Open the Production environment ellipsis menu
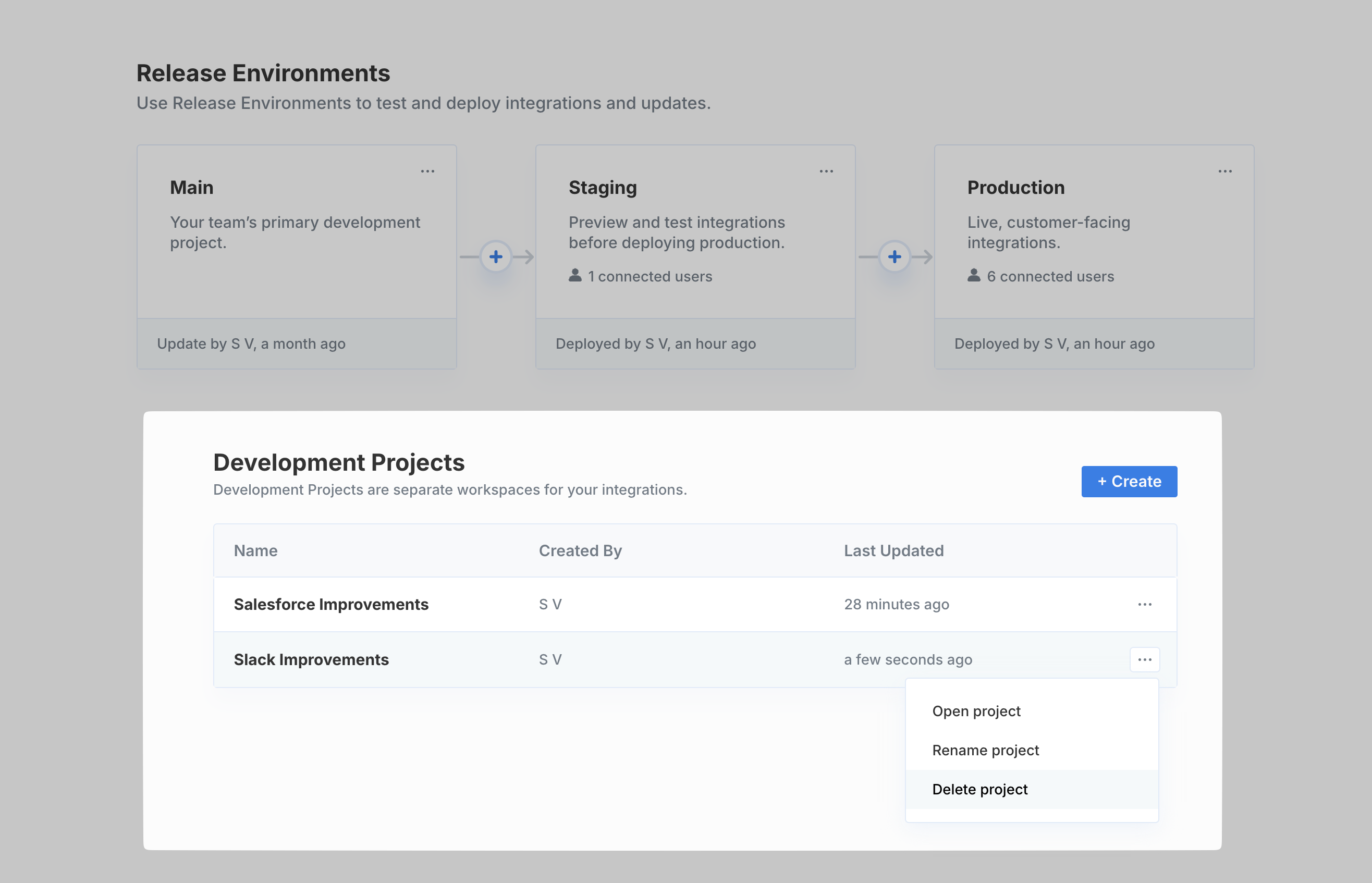The height and width of the screenshot is (883, 1372). [x=1225, y=171]
